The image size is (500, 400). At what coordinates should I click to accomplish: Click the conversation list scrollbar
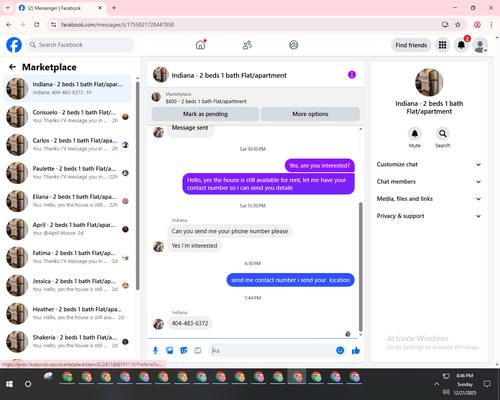coord(137,186)
